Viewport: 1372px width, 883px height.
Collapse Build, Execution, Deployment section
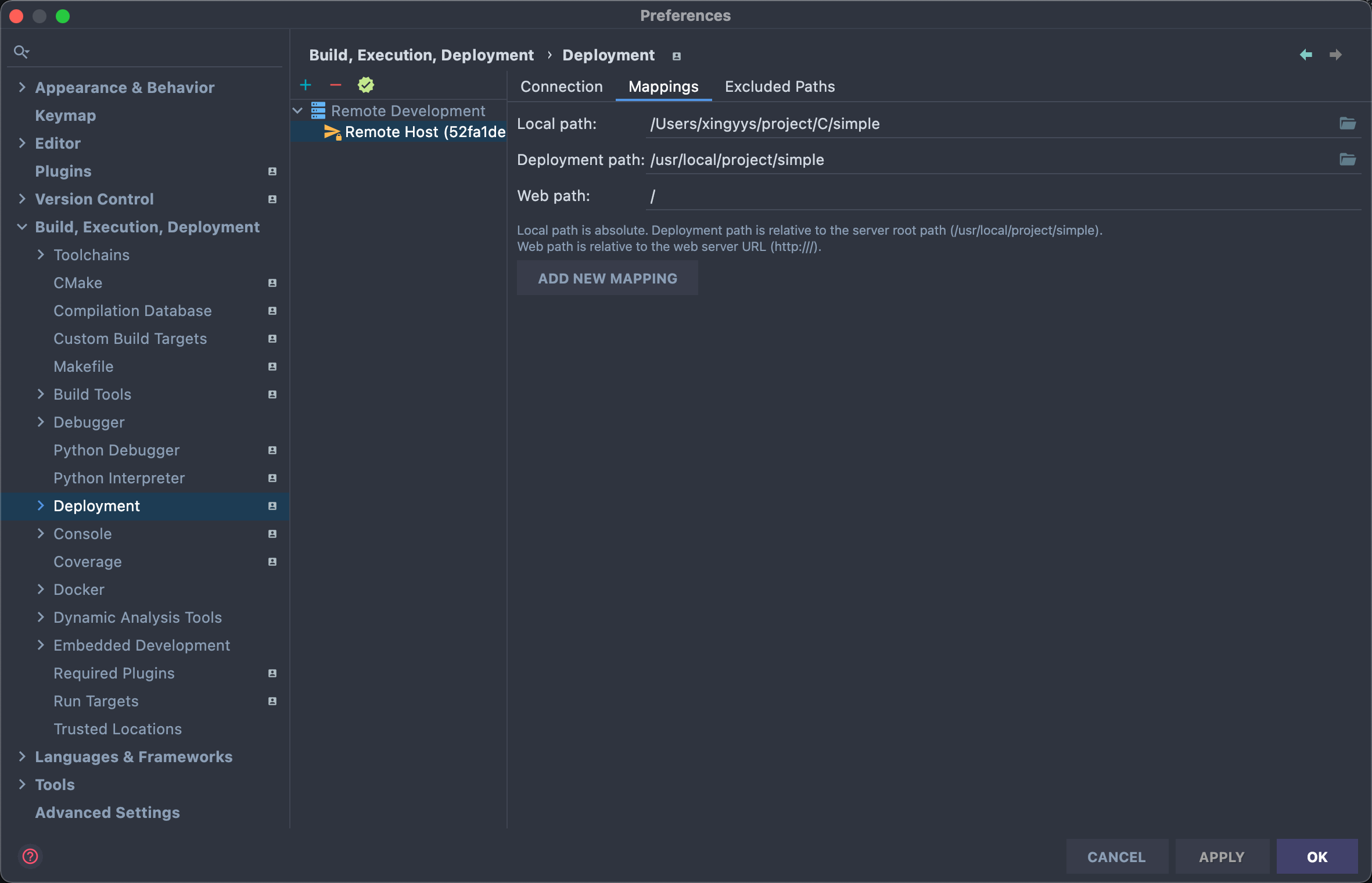coord(22,227)
